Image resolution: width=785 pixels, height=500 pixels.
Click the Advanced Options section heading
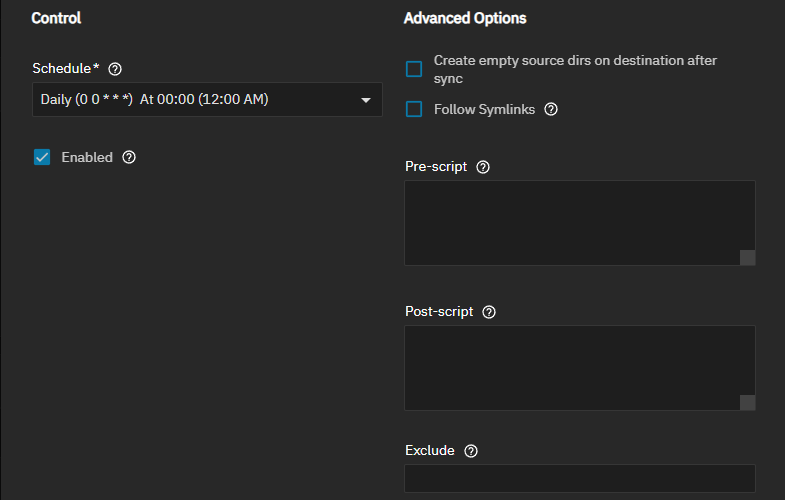click(465, 18)
